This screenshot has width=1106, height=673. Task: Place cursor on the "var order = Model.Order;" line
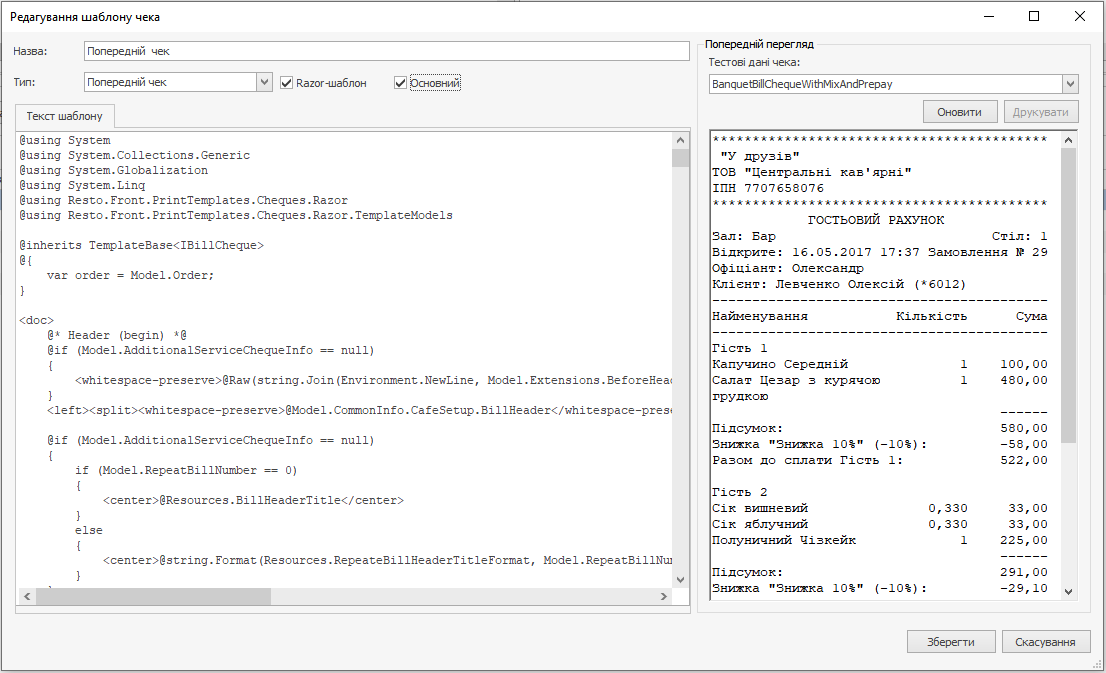[x=130, y=275]
